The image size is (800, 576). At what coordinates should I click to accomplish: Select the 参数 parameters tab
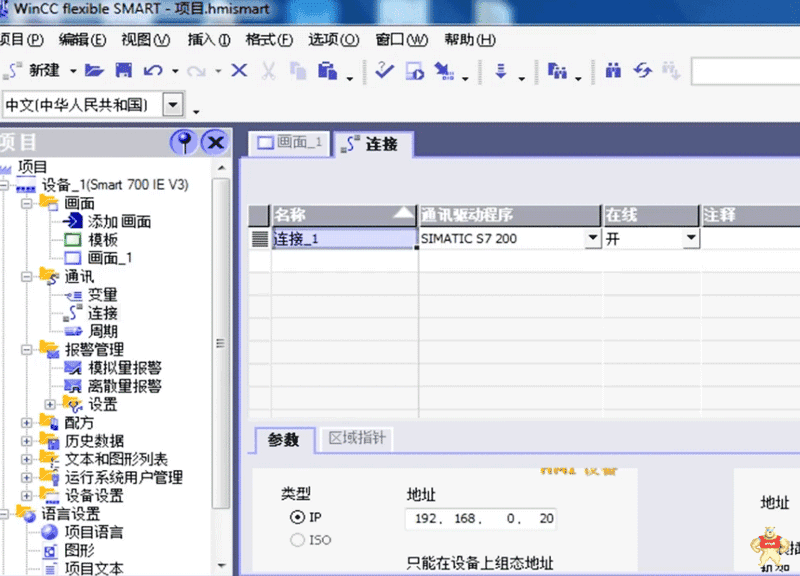point(284,439)
